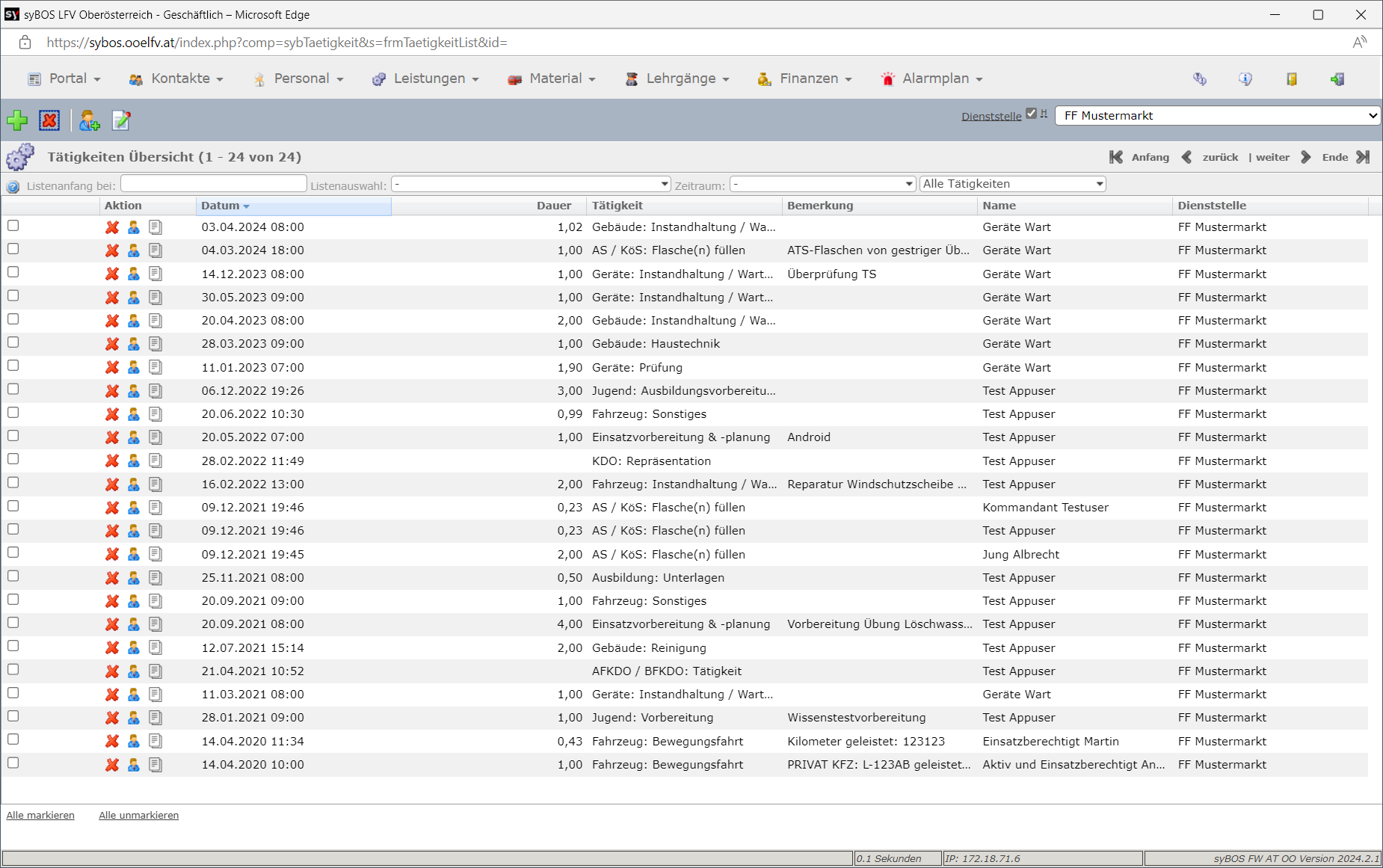The image size is (1383, 868).
Task: Jump to Ende of the list
Action: (x=1346, y=157)
